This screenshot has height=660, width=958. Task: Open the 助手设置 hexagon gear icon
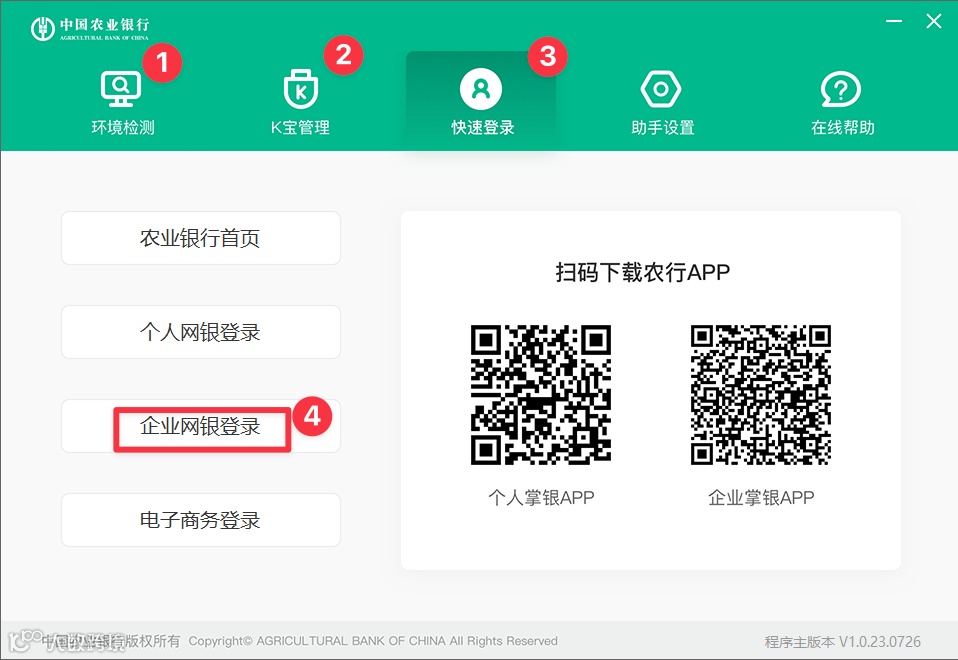(x=660, y=89)
